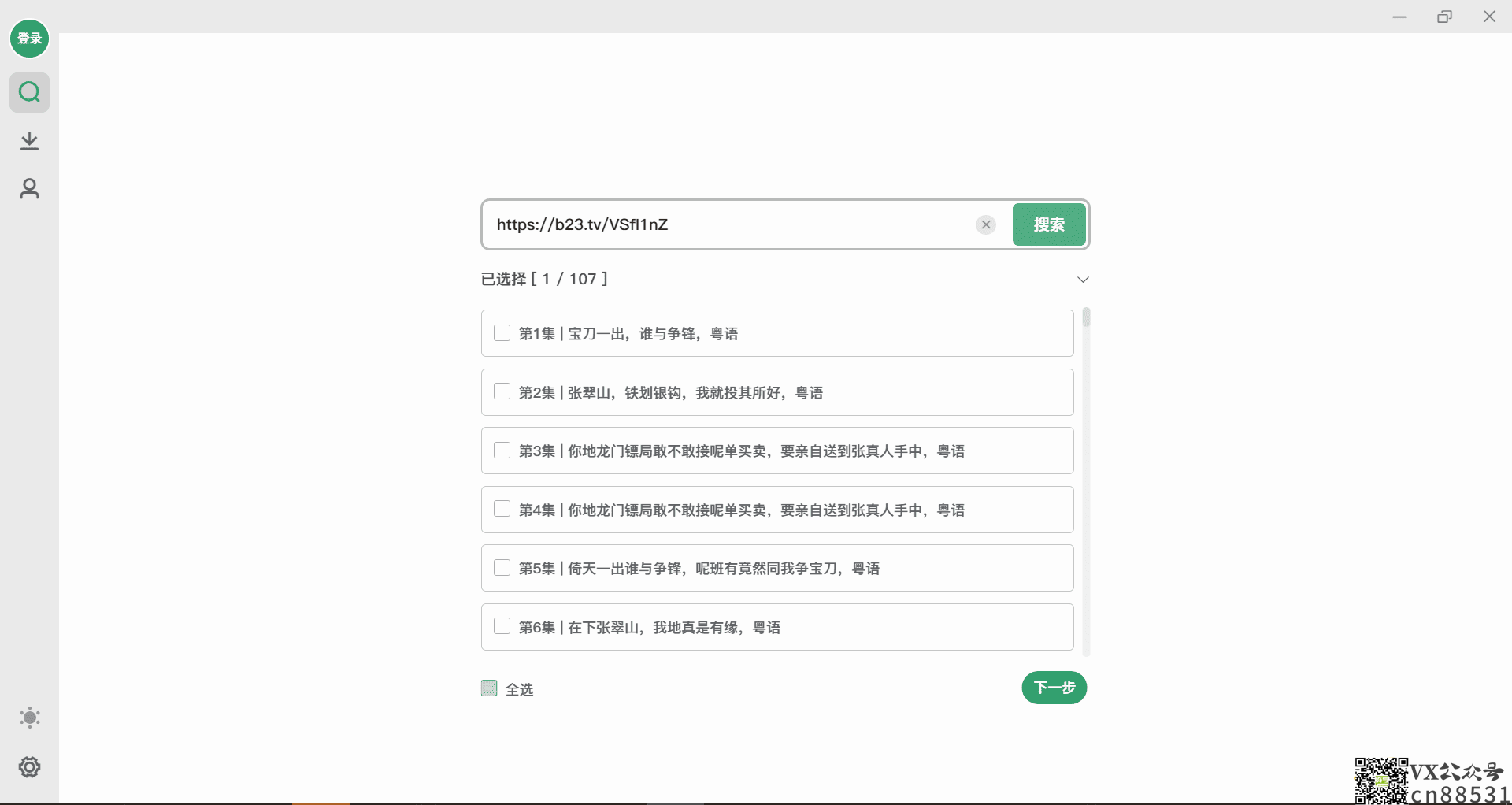Select 第4集 row title text
Viewport: 1512px width, 805px height.
tap(741, 510)
